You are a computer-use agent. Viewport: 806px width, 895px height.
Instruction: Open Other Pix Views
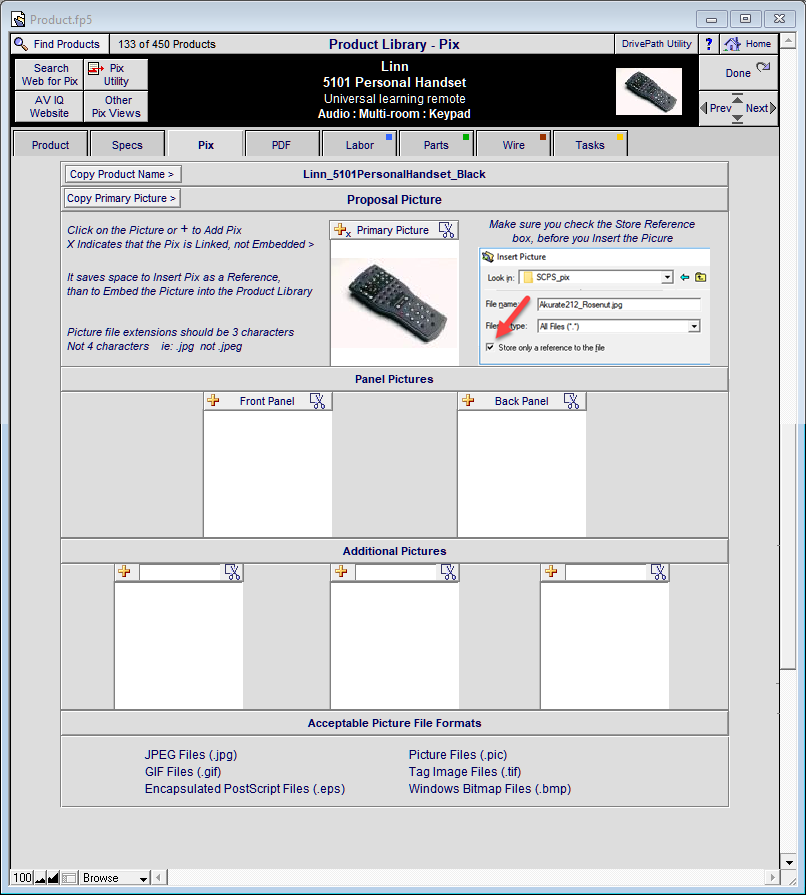(116, 106)
